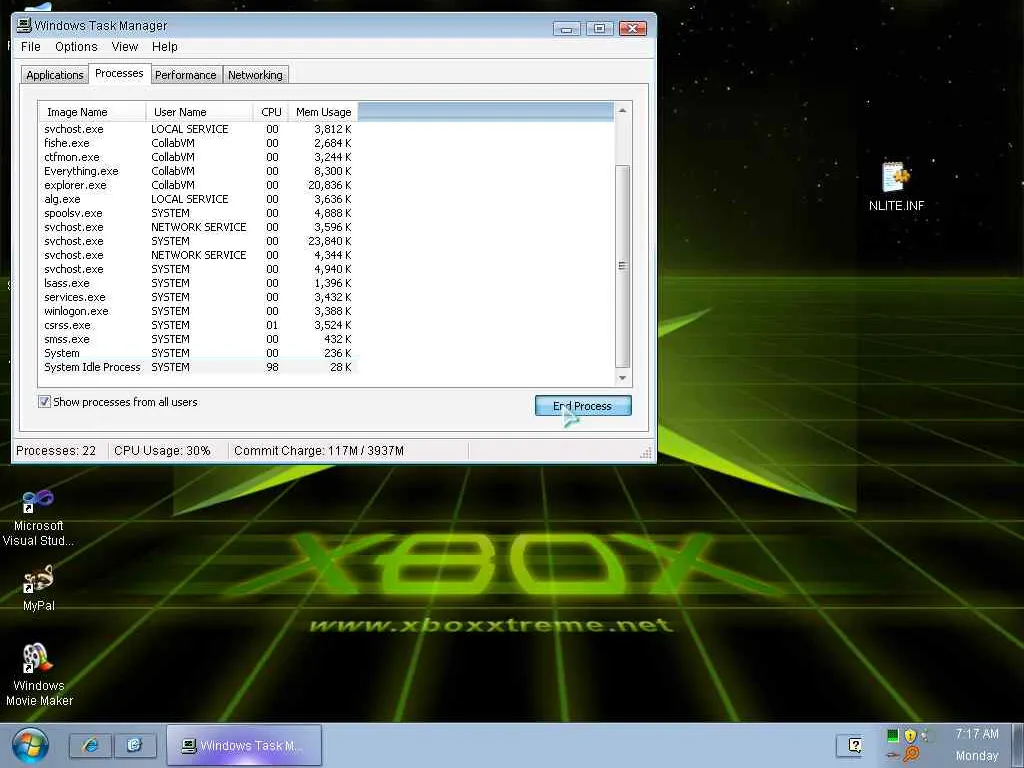The image size is (1024, 768).
Task: Click the orange magnifier Everything tray icon
Action: (x=911, y=754)
